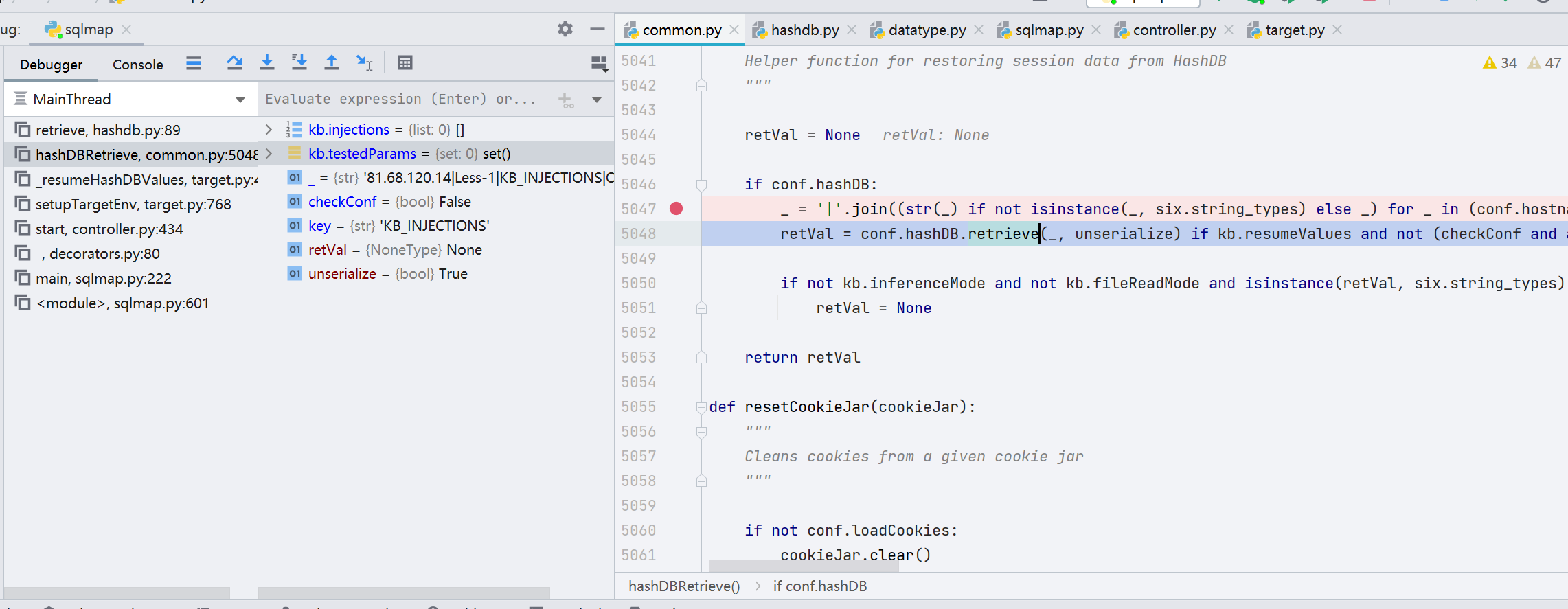
Task: Click weak warnings indicator showing 47
Action: click(x=1545, y=62)
